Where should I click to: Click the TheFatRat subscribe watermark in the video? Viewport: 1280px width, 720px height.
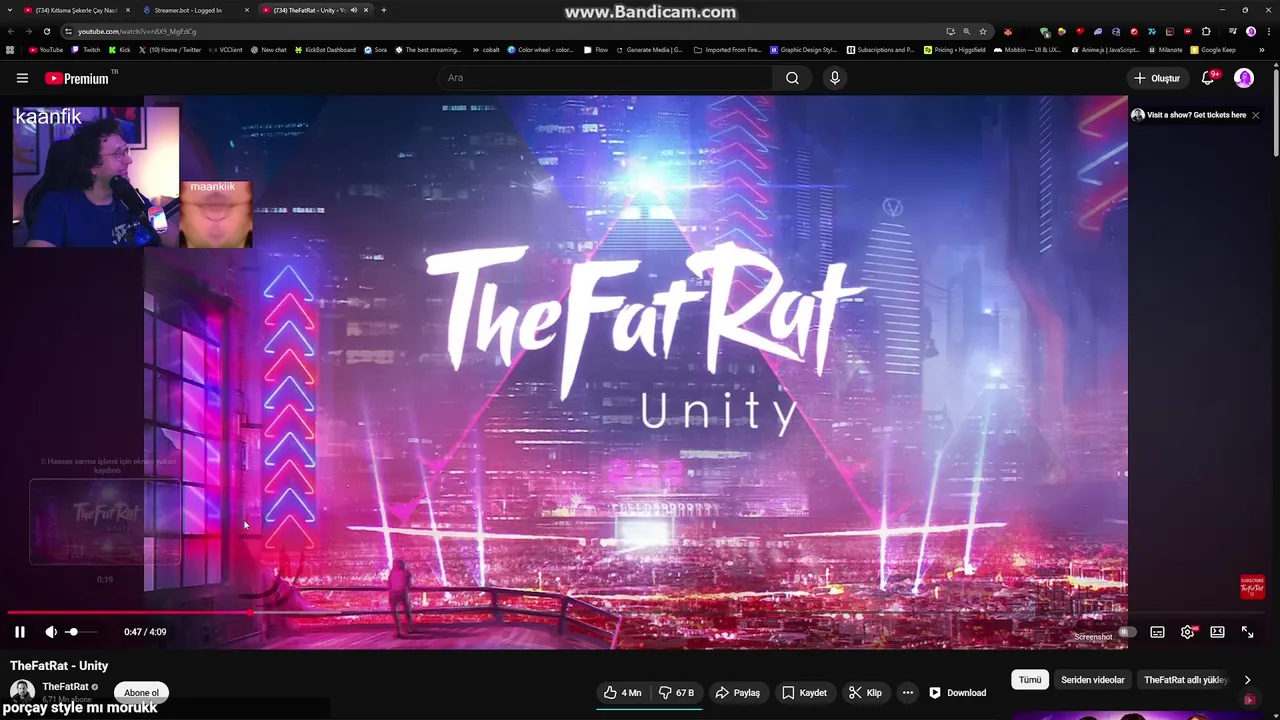coord(1252,587)
